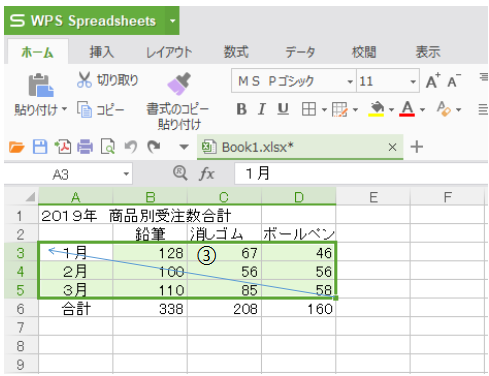Click the printer icon
Viewport: 489px width, 376px height.
85,147
